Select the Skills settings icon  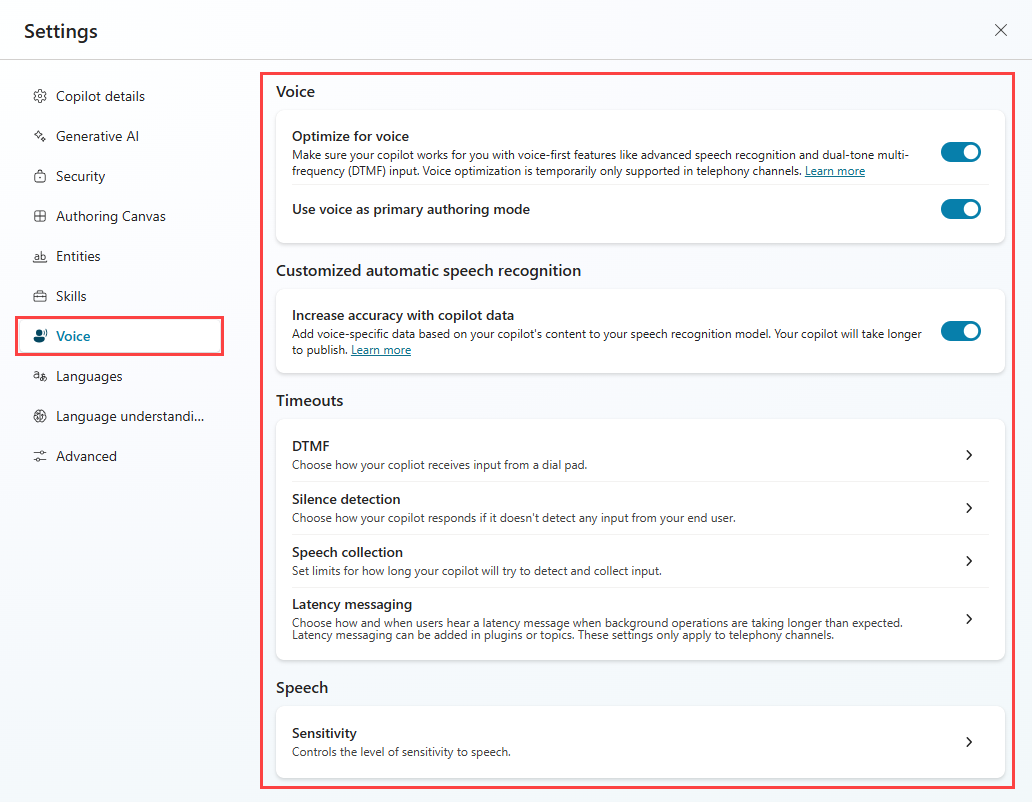click(40, 296)
